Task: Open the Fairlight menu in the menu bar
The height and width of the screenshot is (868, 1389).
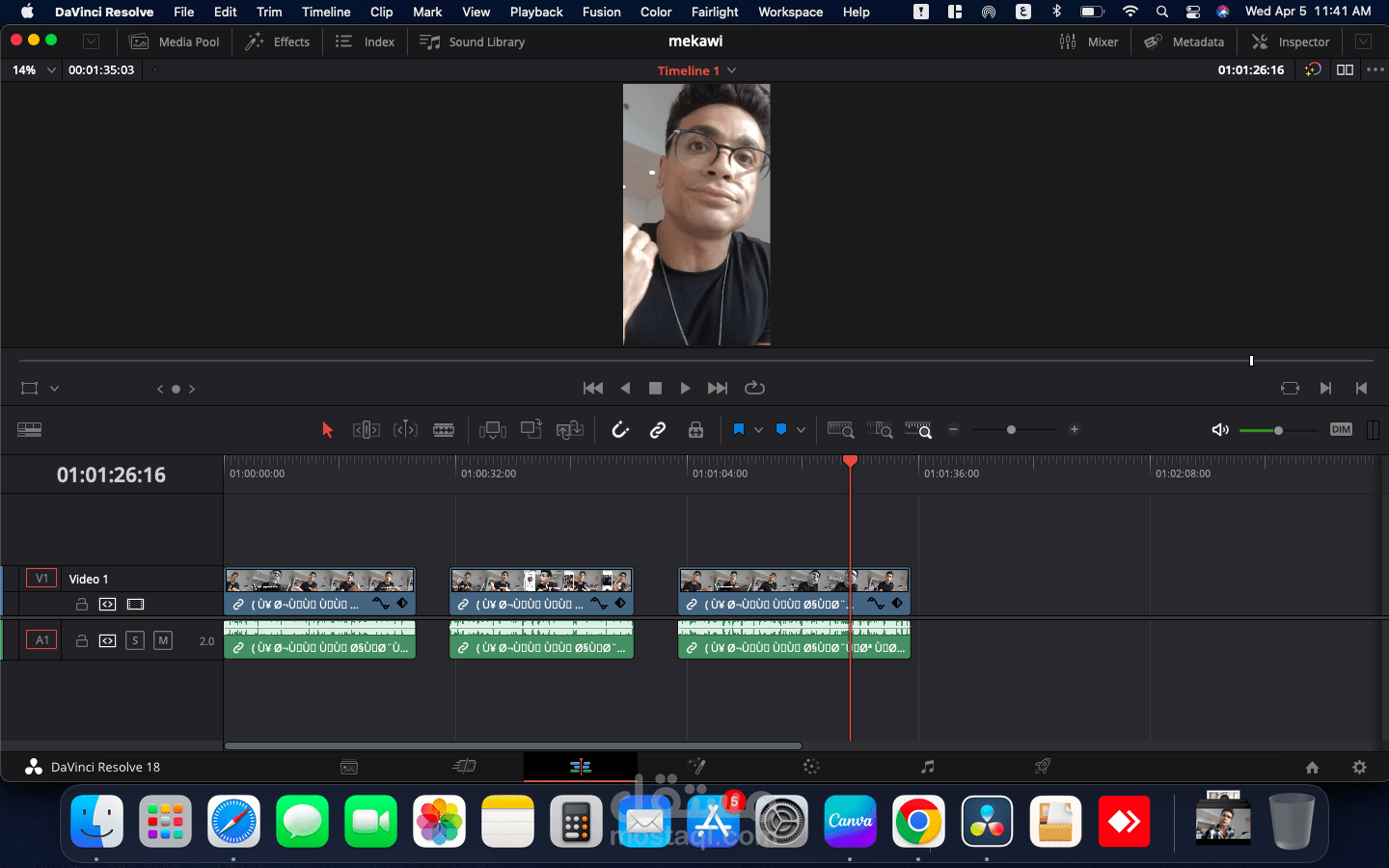Action: coord(715,12)
